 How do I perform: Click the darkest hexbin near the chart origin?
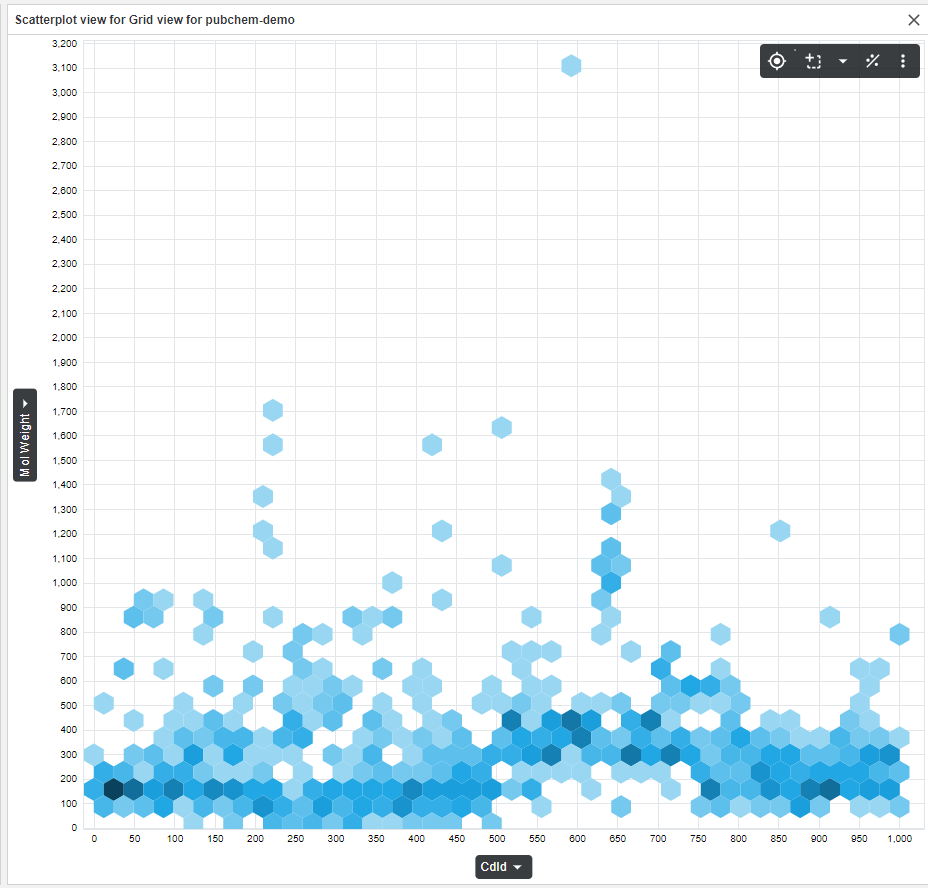coord(113,789)
